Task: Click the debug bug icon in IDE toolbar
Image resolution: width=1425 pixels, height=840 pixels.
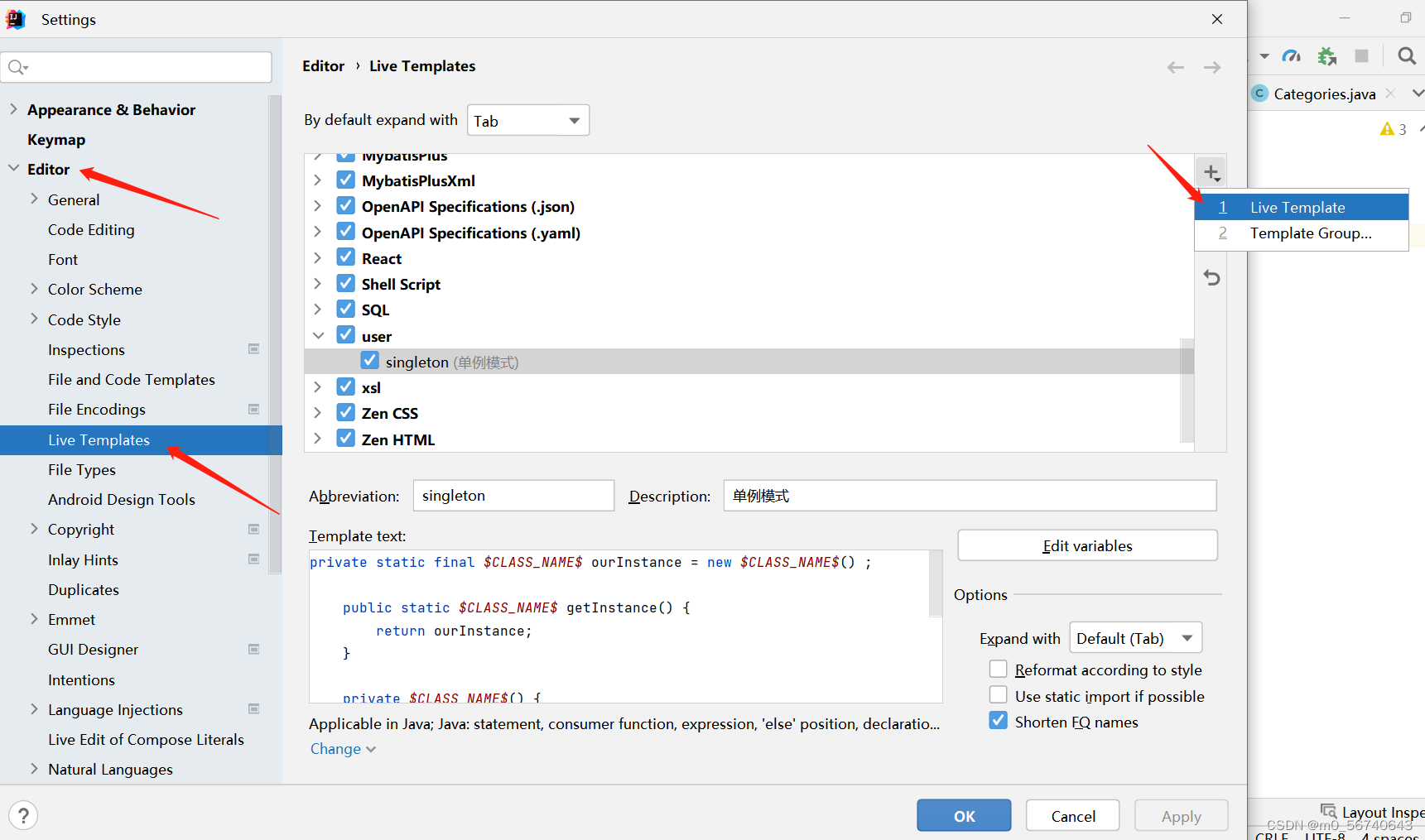Action: 1327,56
